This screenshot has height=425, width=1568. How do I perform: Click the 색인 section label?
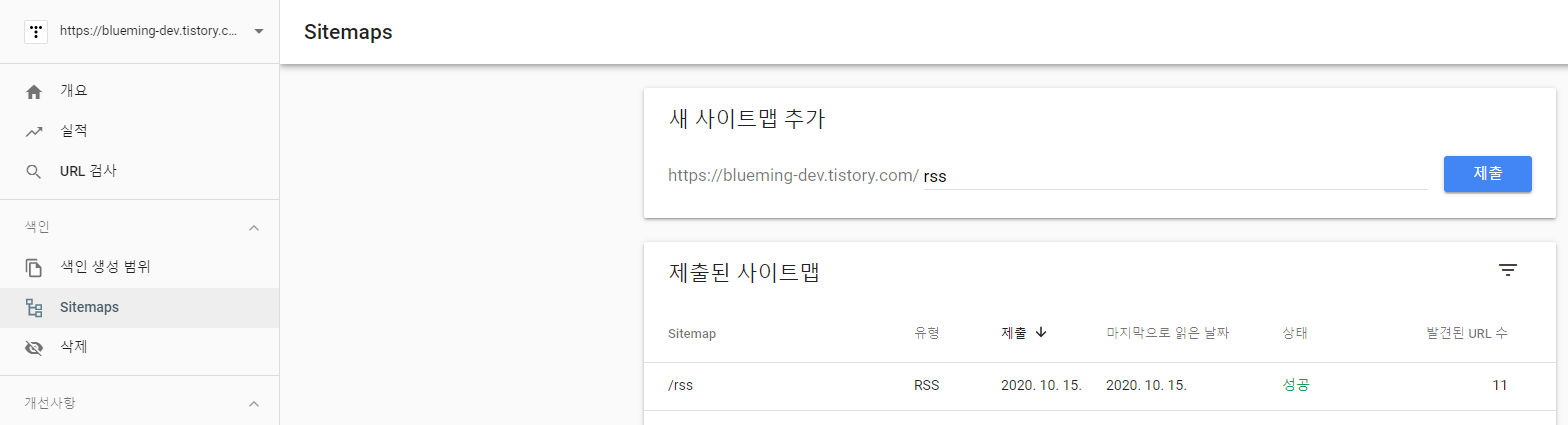[37, 228]
